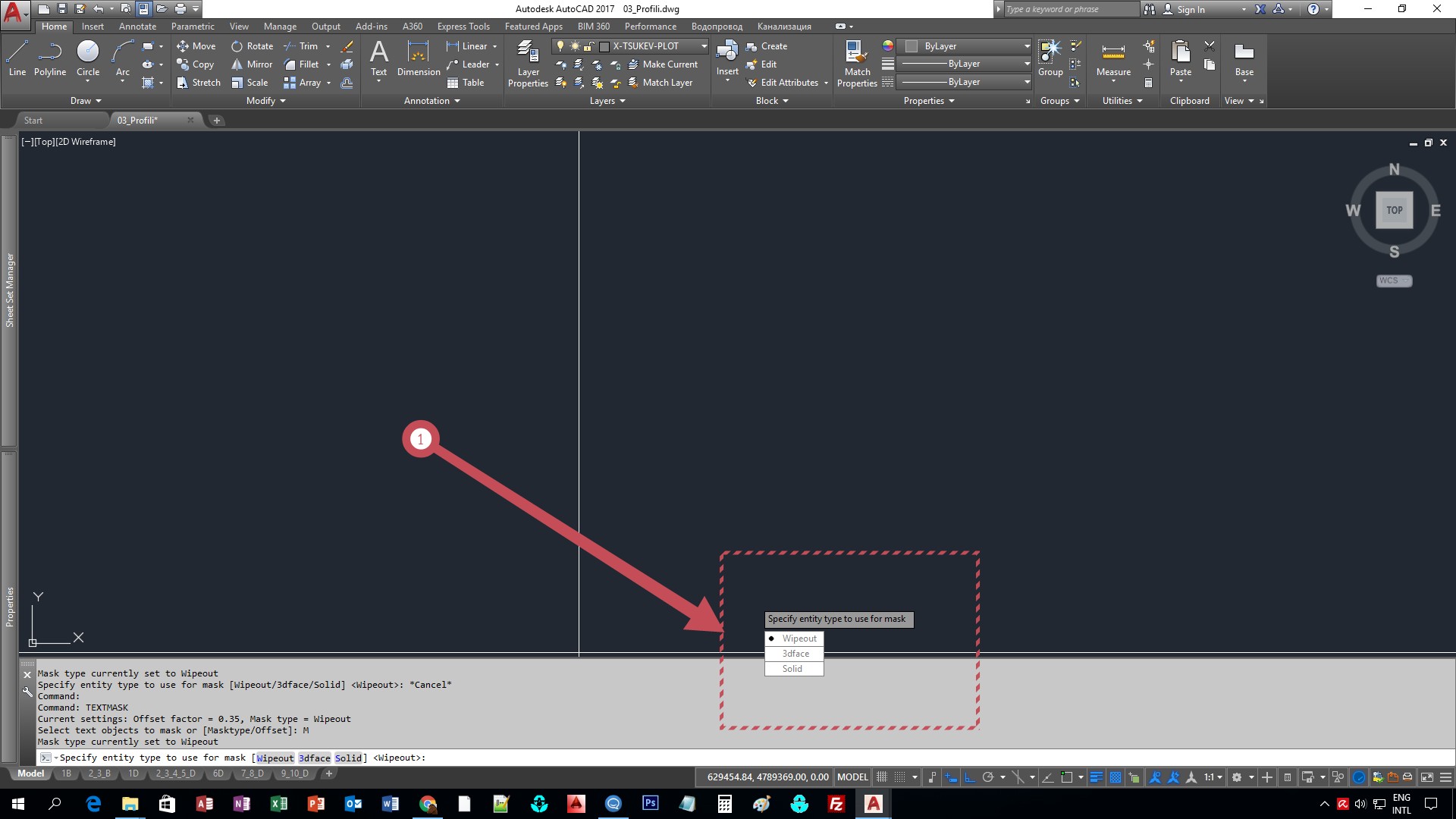
Task: Click the Linear dimension button
Action: click(x=467, y=46)
